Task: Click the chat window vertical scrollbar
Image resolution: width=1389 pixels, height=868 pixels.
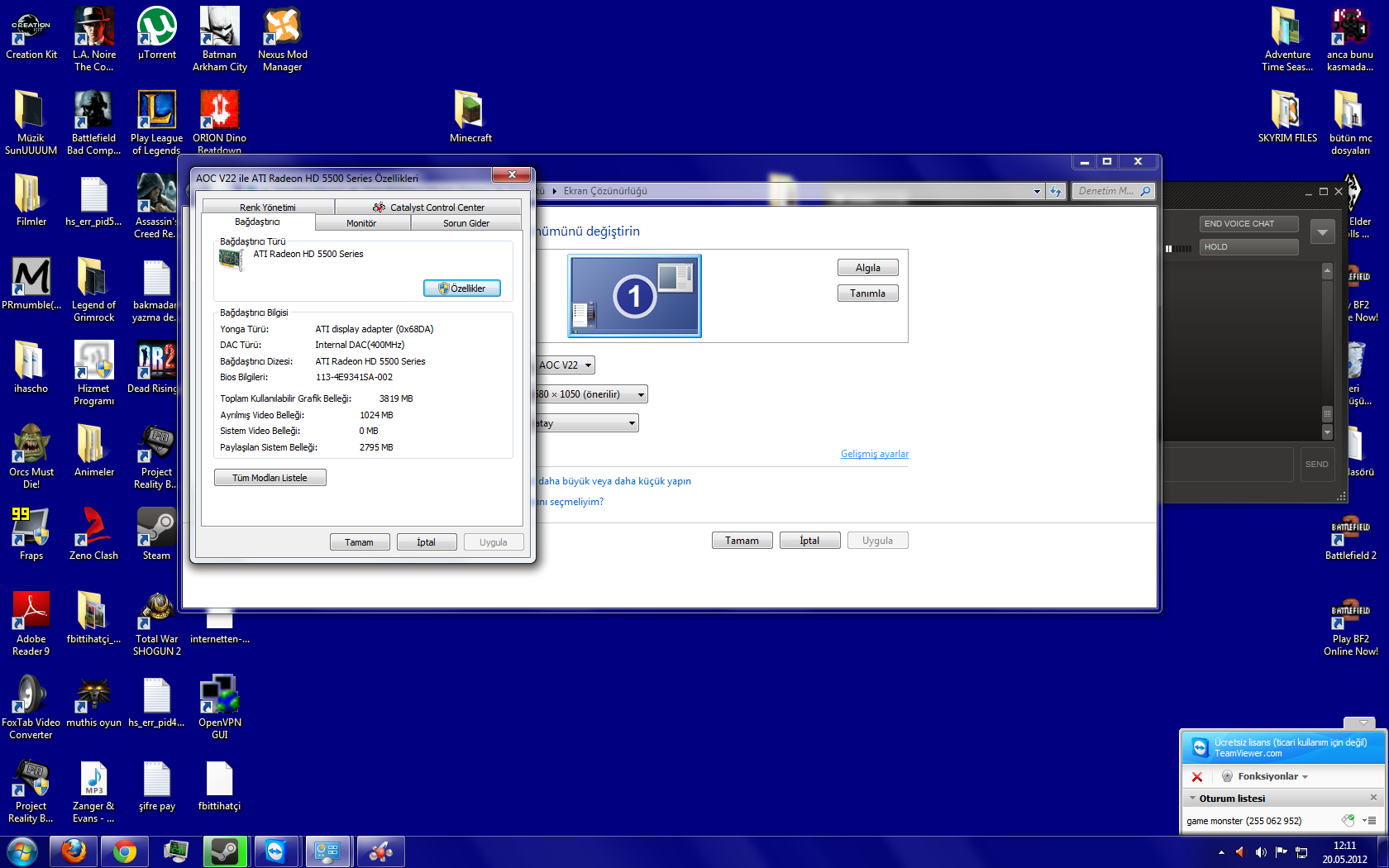Action: click(x=1327, y=351)
